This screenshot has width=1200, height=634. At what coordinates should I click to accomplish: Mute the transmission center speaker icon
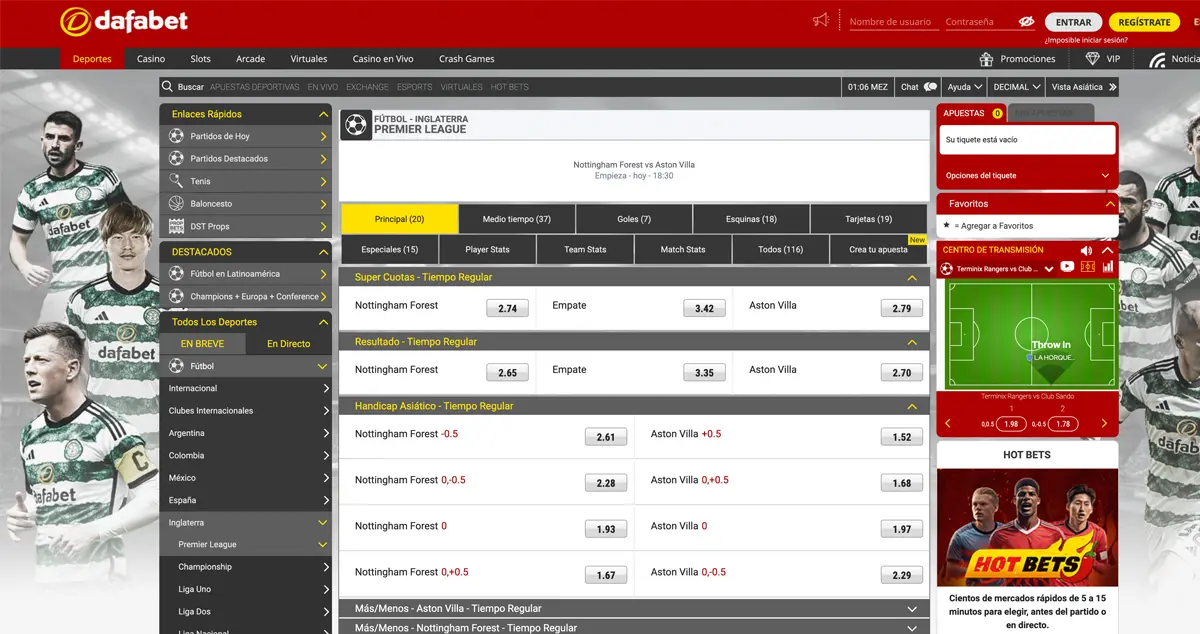[x=1087, y=250]
